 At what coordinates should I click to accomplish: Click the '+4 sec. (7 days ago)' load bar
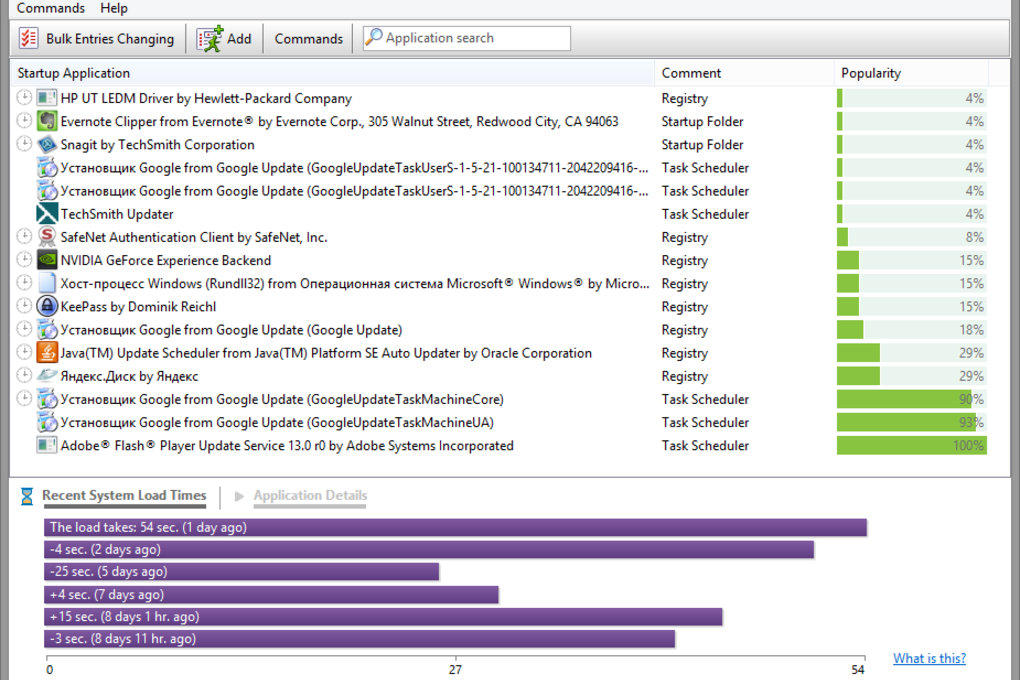pos(271,594)
